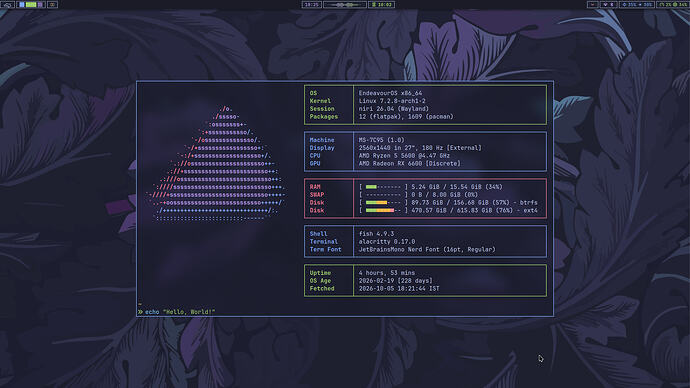The image size is (690, 388).
Task: Click the 'Fetched' label
Action: tap(322, 289)
